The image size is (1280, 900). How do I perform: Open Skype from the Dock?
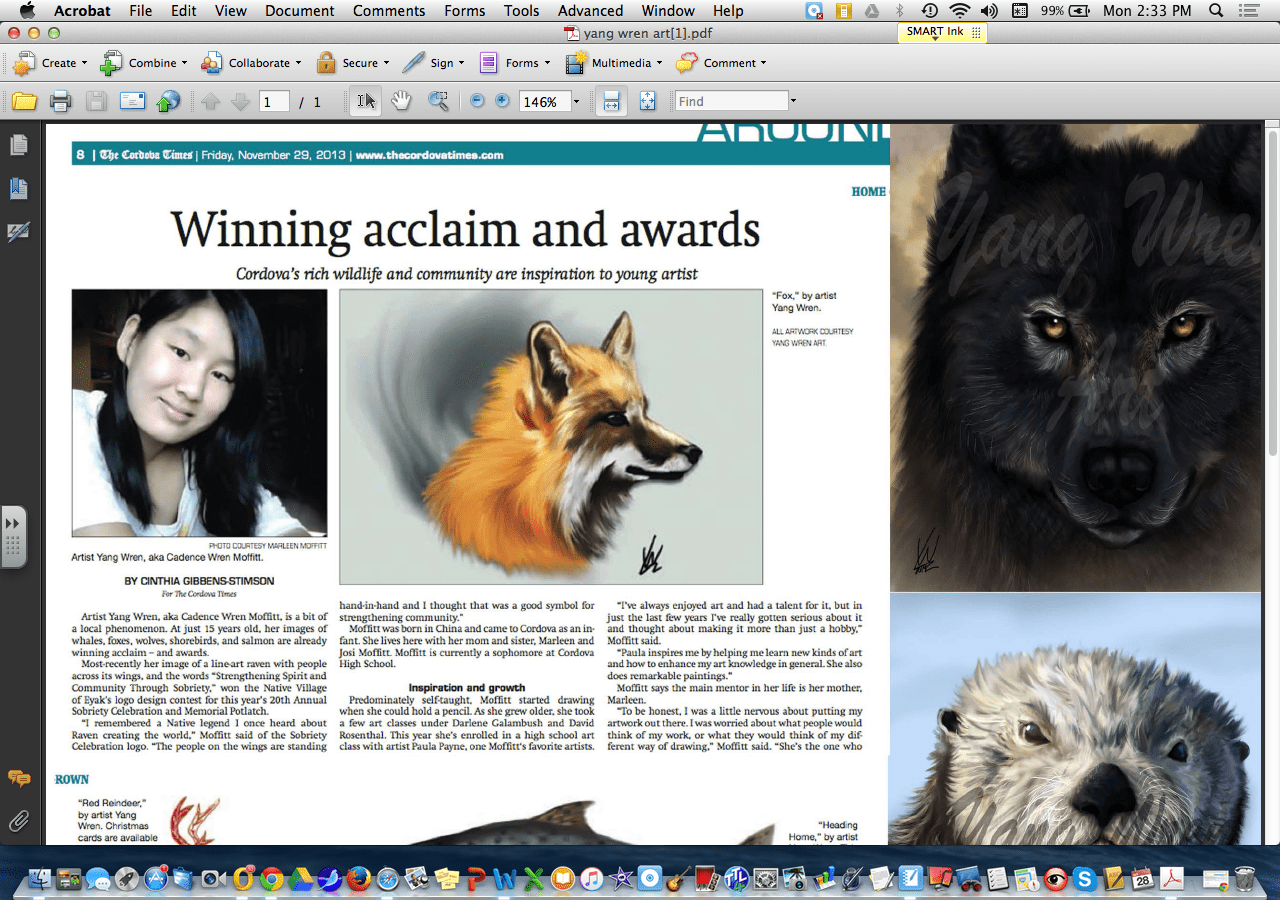coord(1085,879)
